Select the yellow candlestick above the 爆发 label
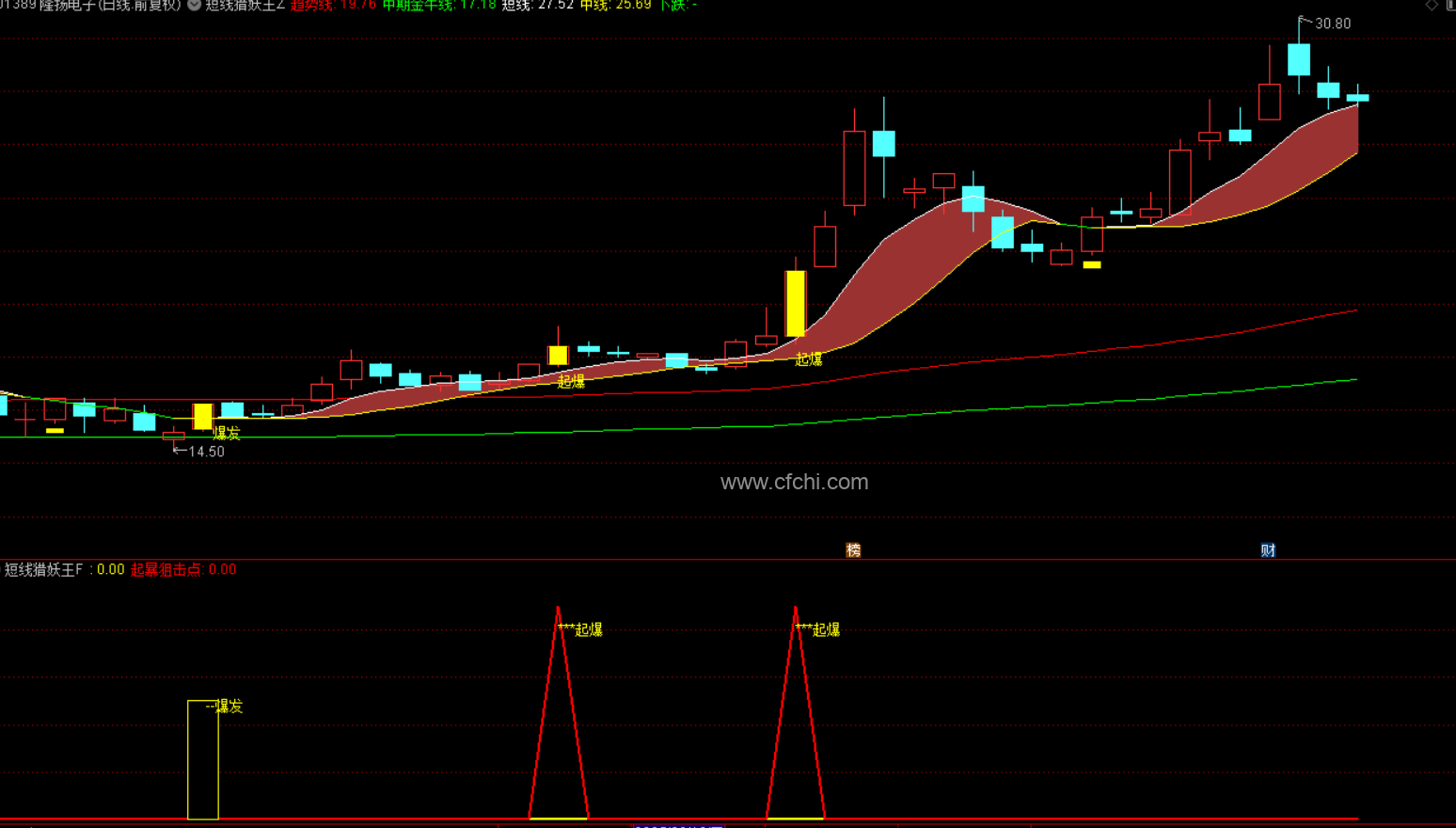1456x828 pixels. (x=202, y=416)
